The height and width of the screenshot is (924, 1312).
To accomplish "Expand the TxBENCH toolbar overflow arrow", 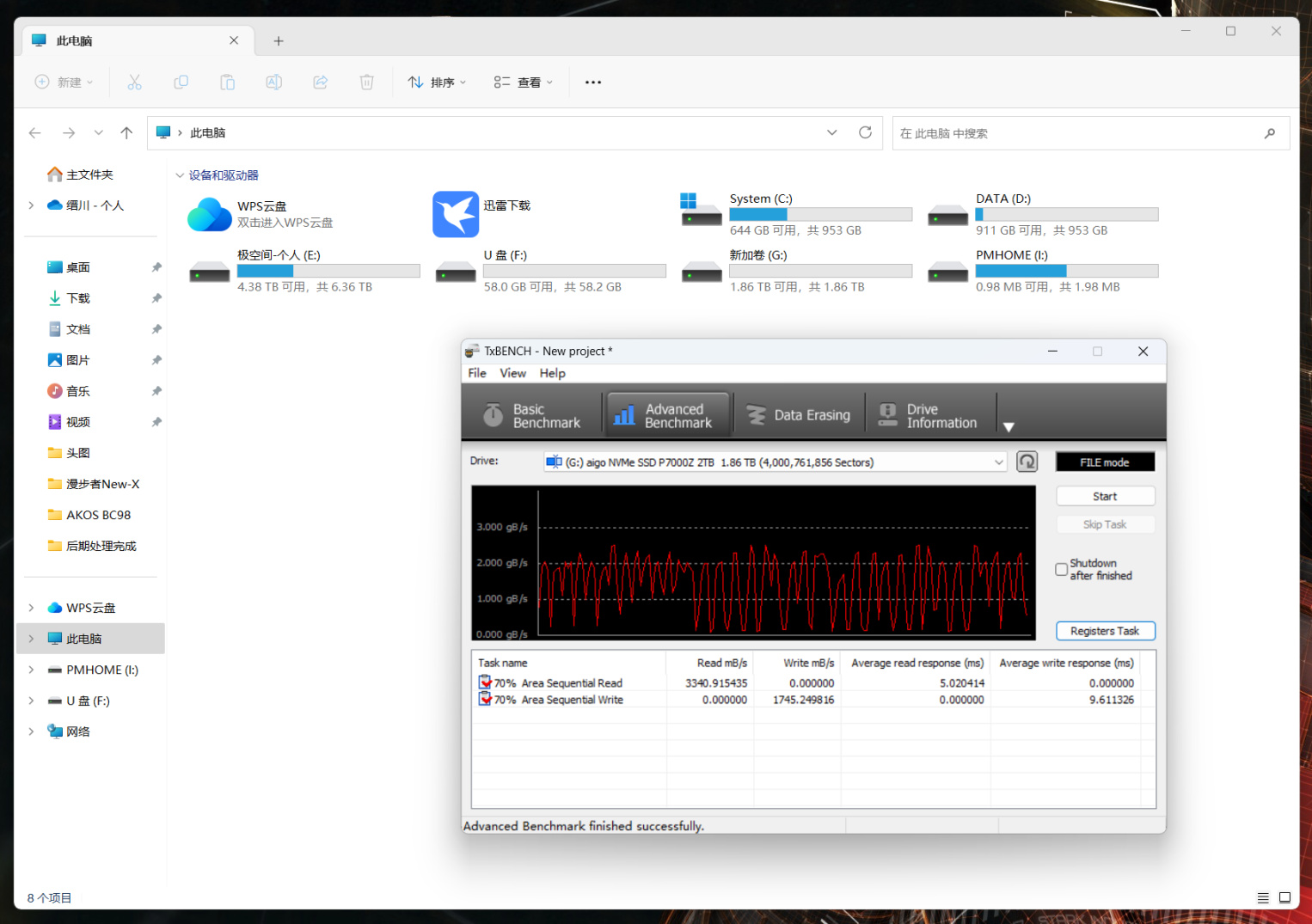I will coord(1009,426).
